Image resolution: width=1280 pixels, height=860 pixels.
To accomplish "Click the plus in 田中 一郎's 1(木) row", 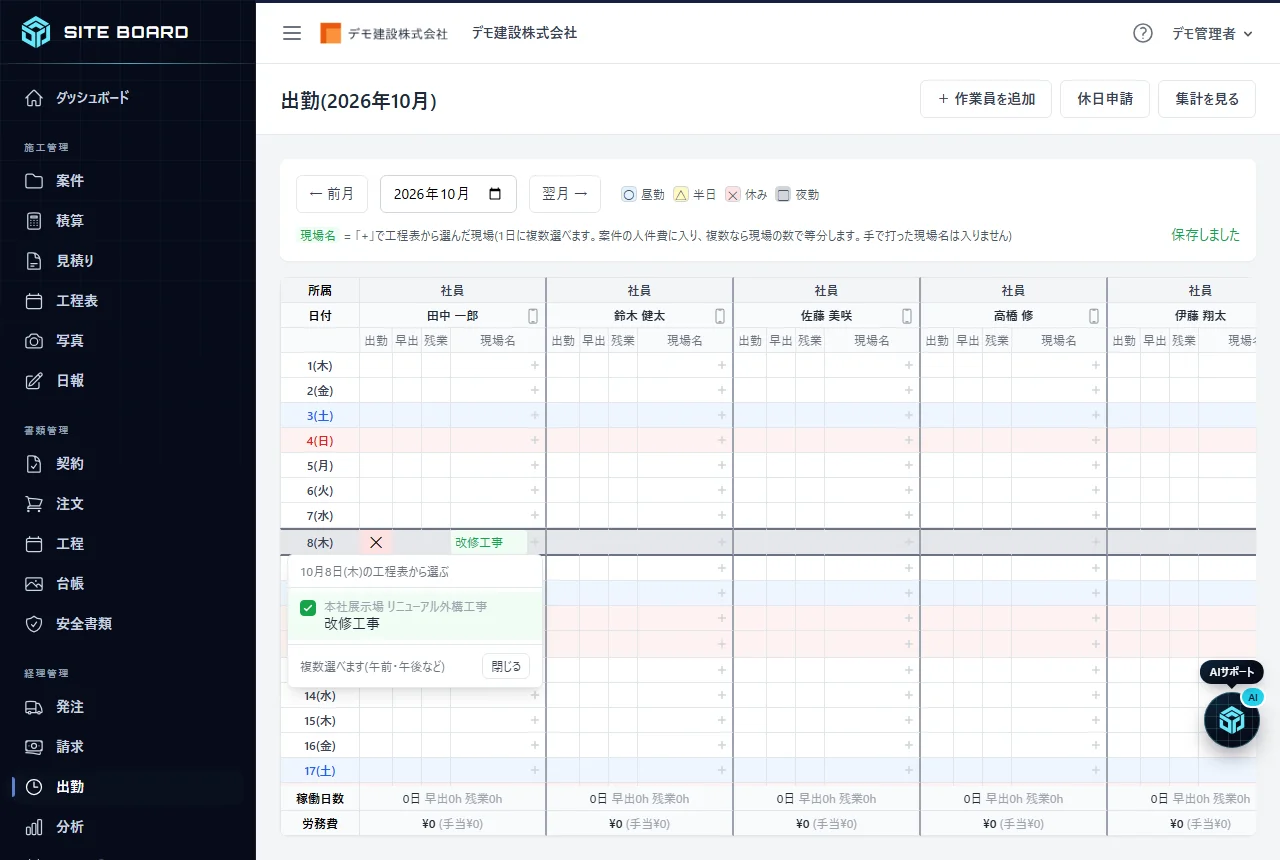I will (x=535, y=365).
